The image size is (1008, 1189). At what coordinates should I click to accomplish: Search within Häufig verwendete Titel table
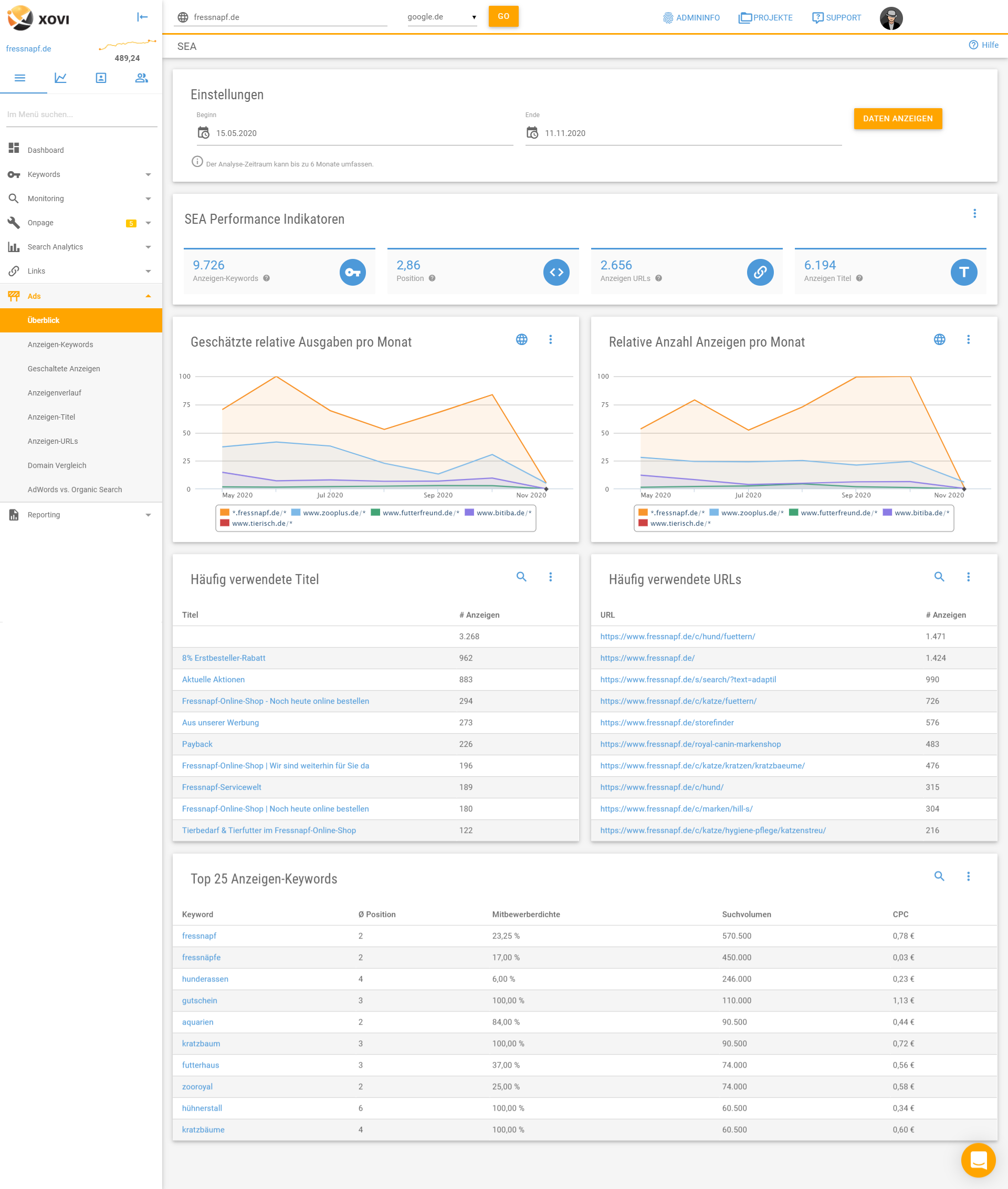tap(522, 577)
